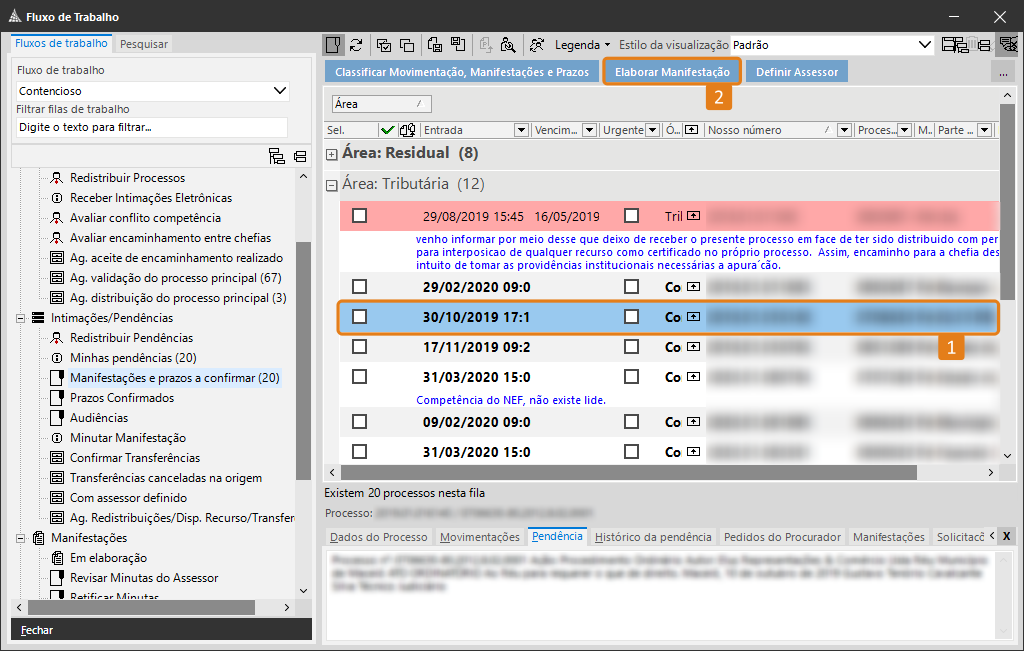Click the arrow-box icon in the 17/11/2019 row
The image size is (1024, 651).
click(x=694, y=347)
